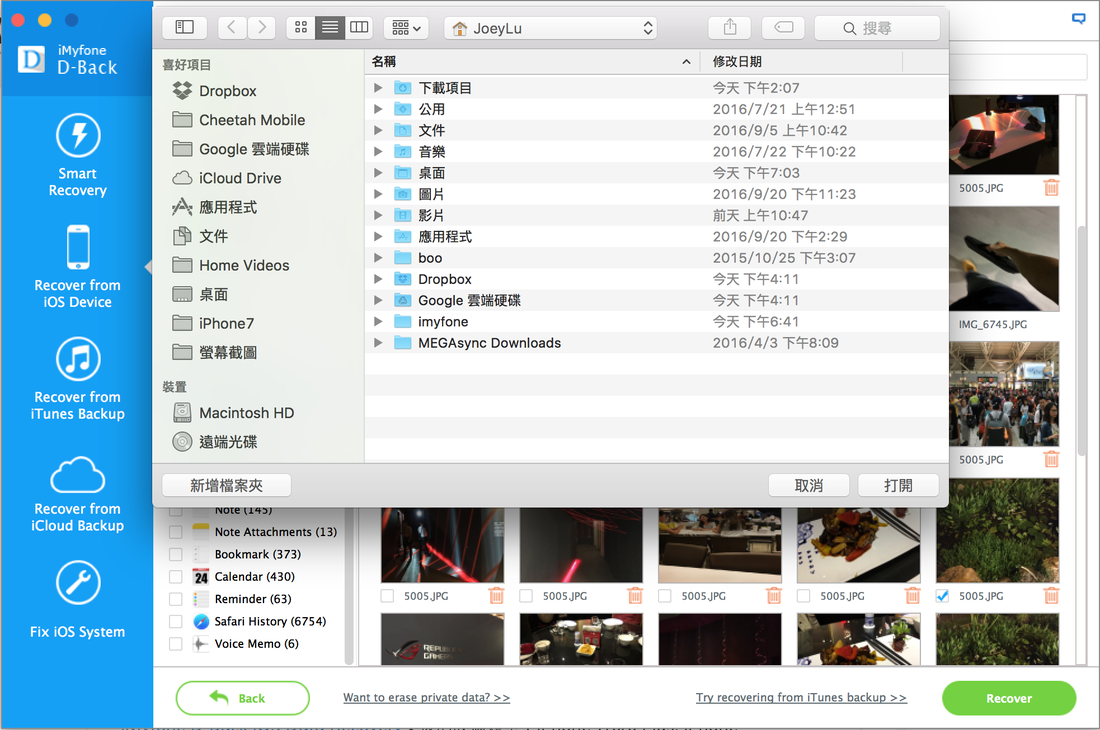The height and width of the screenshot is (730, 1100).
Task: Click the green Recover button
Action: [x=1009, y=698]
